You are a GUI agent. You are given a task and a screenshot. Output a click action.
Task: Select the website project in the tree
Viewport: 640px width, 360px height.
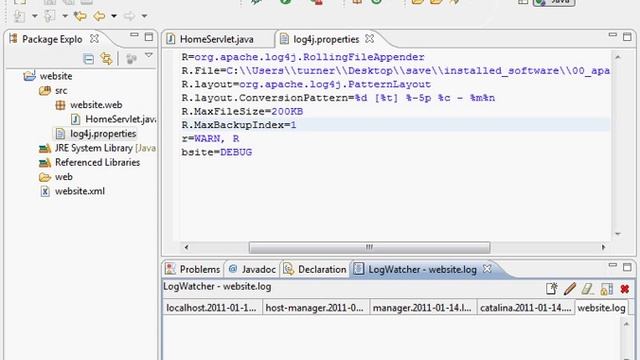coord(56,76)
